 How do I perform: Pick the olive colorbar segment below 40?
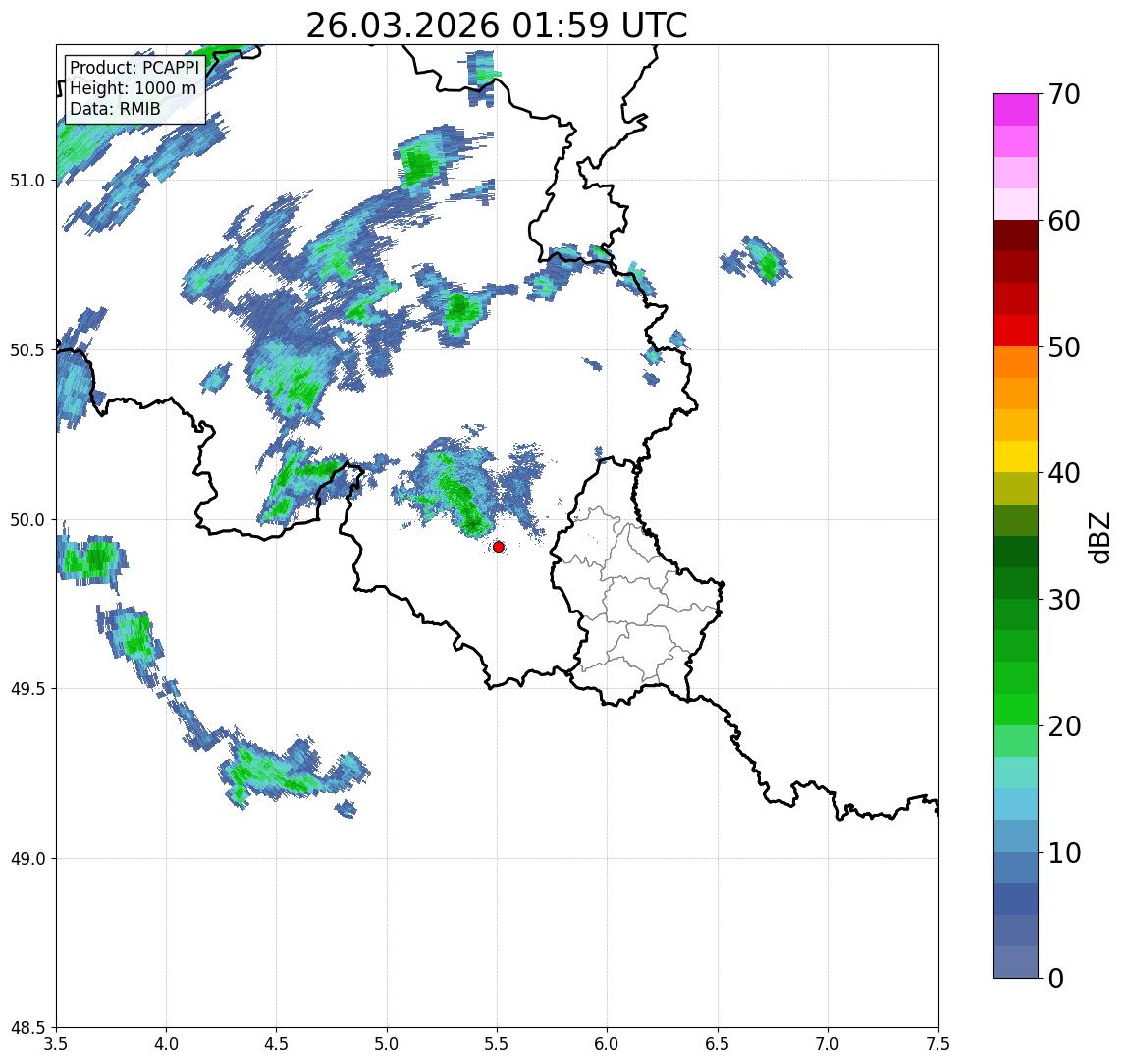pyautogui.click(x=1016, y=488)
